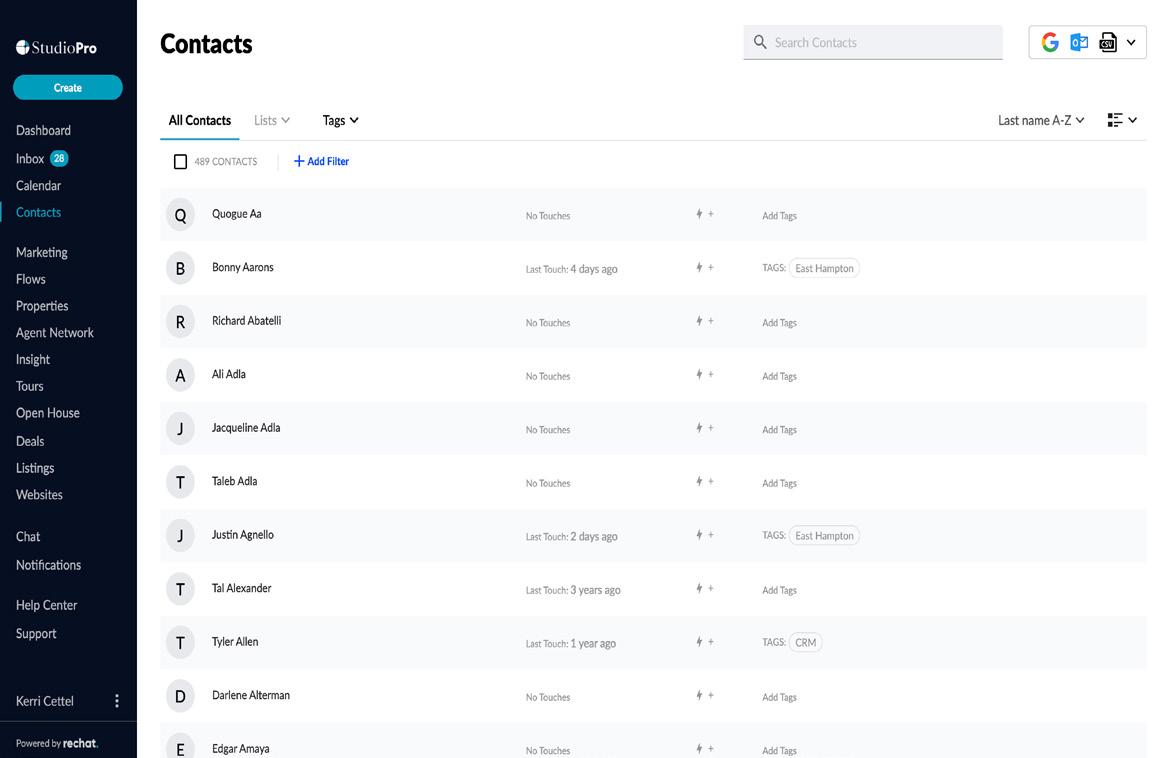
Task: Click Add Tags for Tal Alexander
Action: 779,590
